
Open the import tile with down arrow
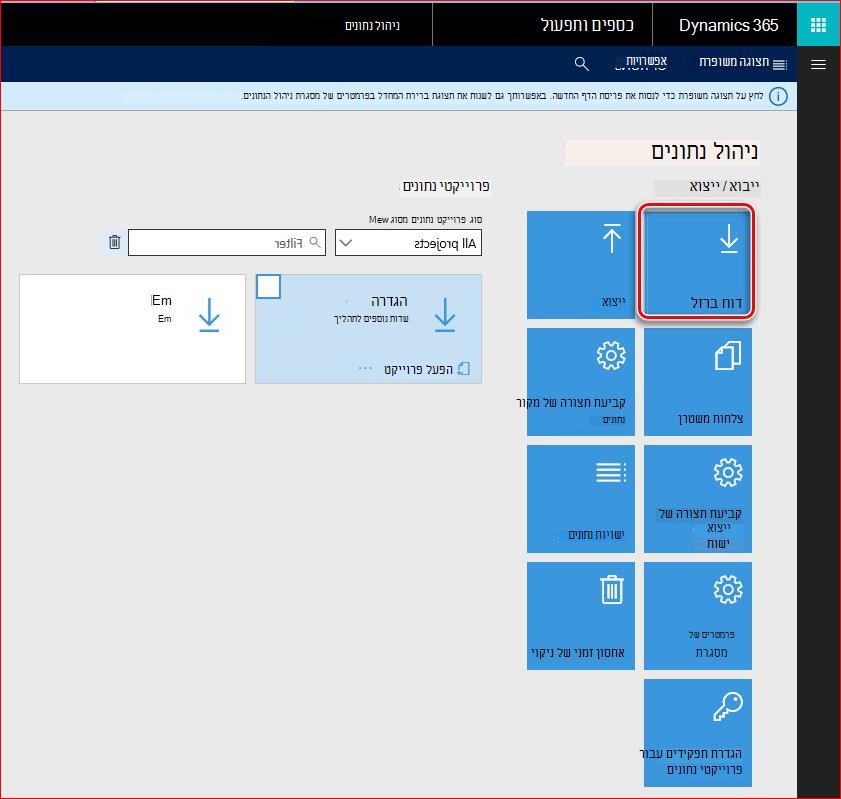coord(697,264)
